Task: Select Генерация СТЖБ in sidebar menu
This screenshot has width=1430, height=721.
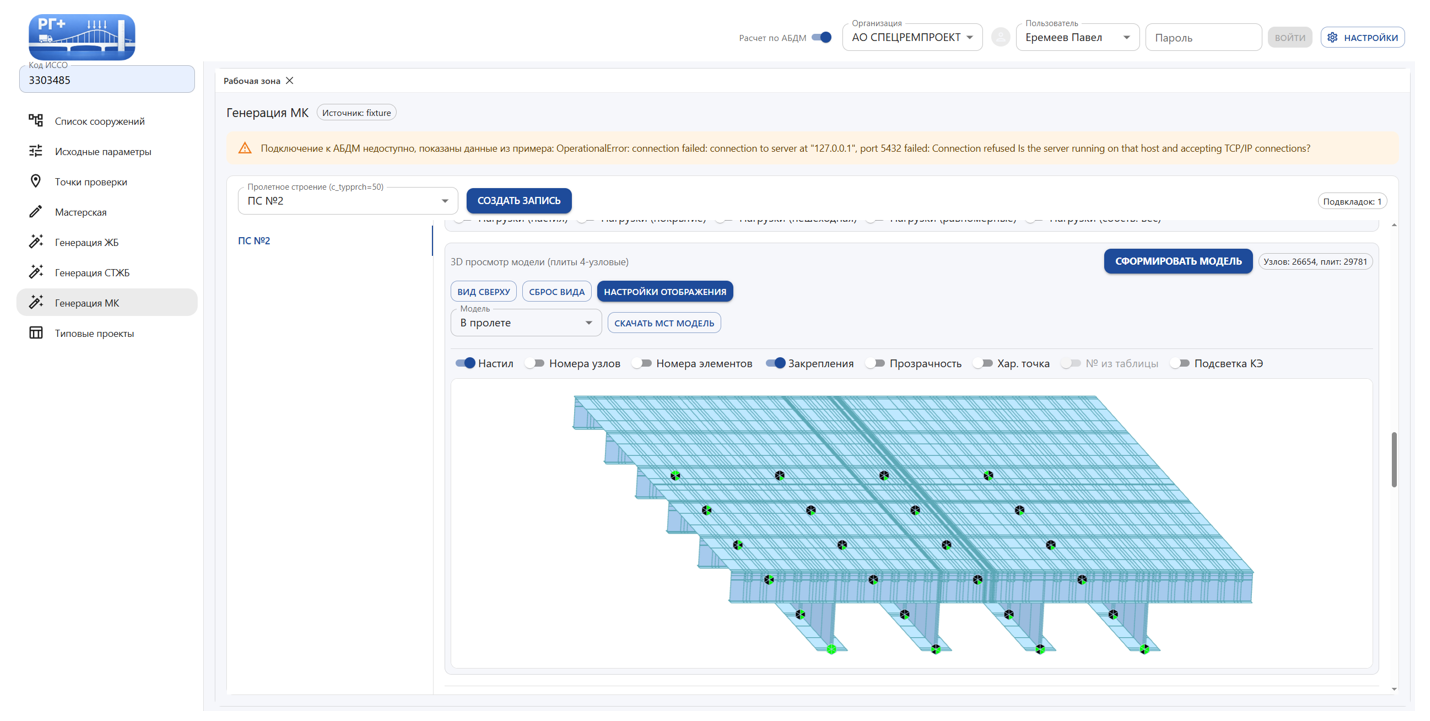Action: tap(92, 273)
